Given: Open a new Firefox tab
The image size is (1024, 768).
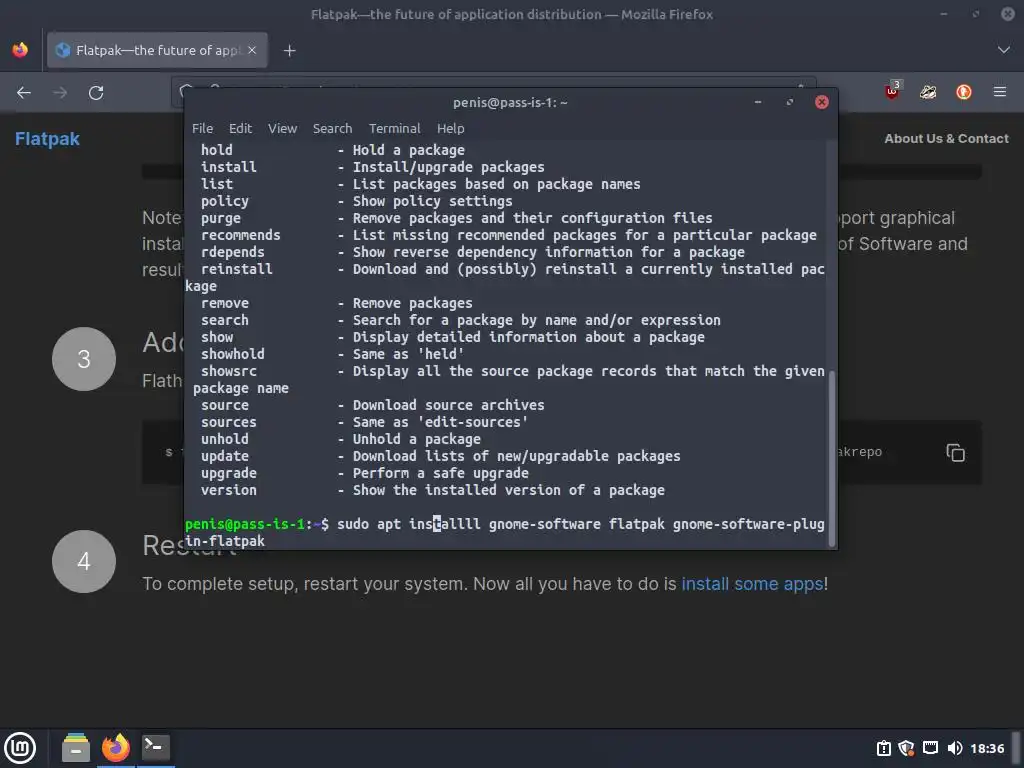Looking at the screenshot, I should click(x=289, y=50).
